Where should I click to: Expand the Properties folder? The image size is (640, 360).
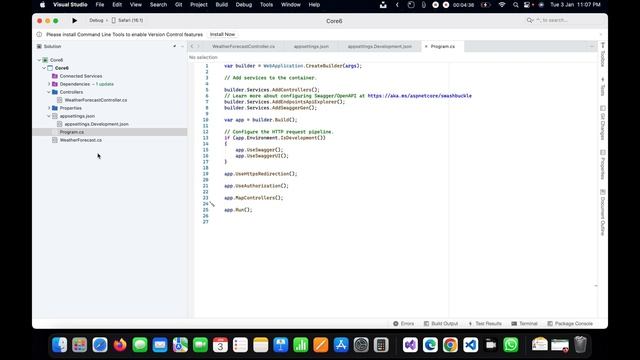tap(49, 108)
